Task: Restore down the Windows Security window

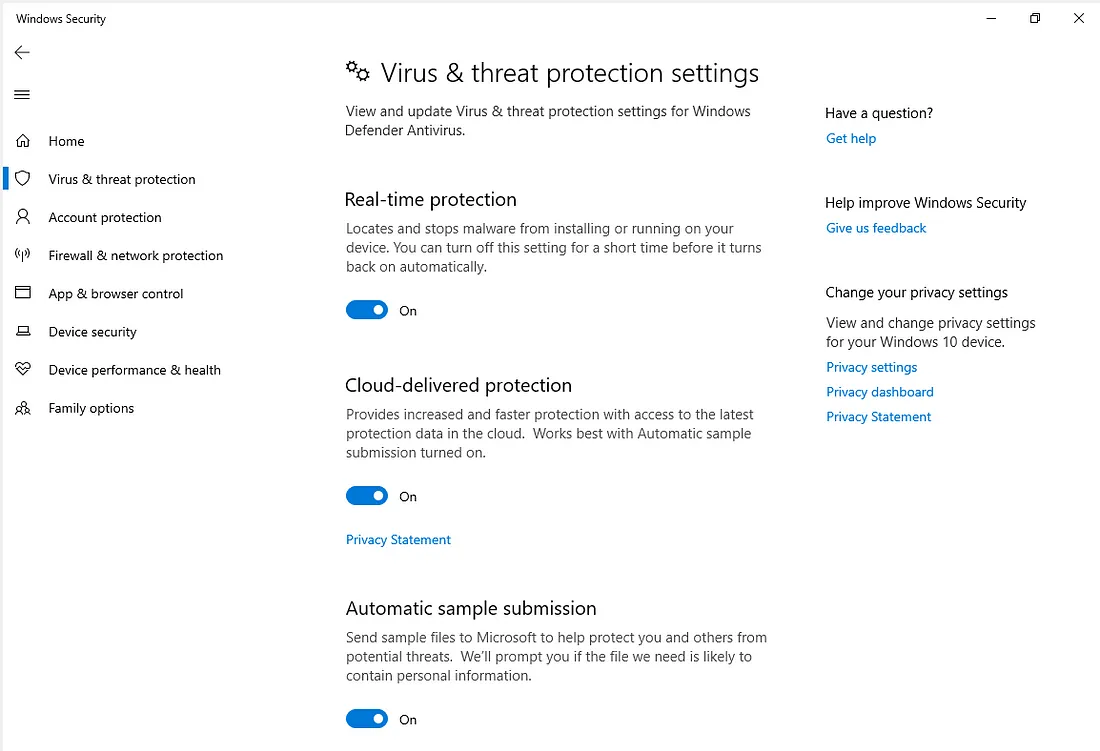Action: (1035, 18)
